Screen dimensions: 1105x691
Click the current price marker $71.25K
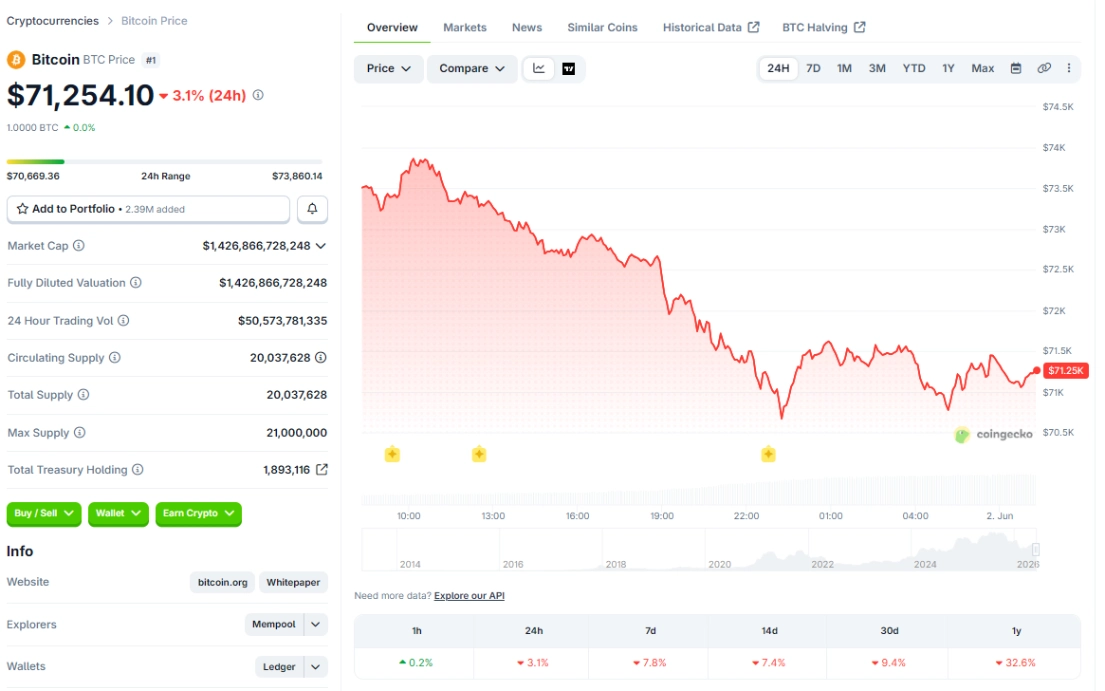point(1065,371)
